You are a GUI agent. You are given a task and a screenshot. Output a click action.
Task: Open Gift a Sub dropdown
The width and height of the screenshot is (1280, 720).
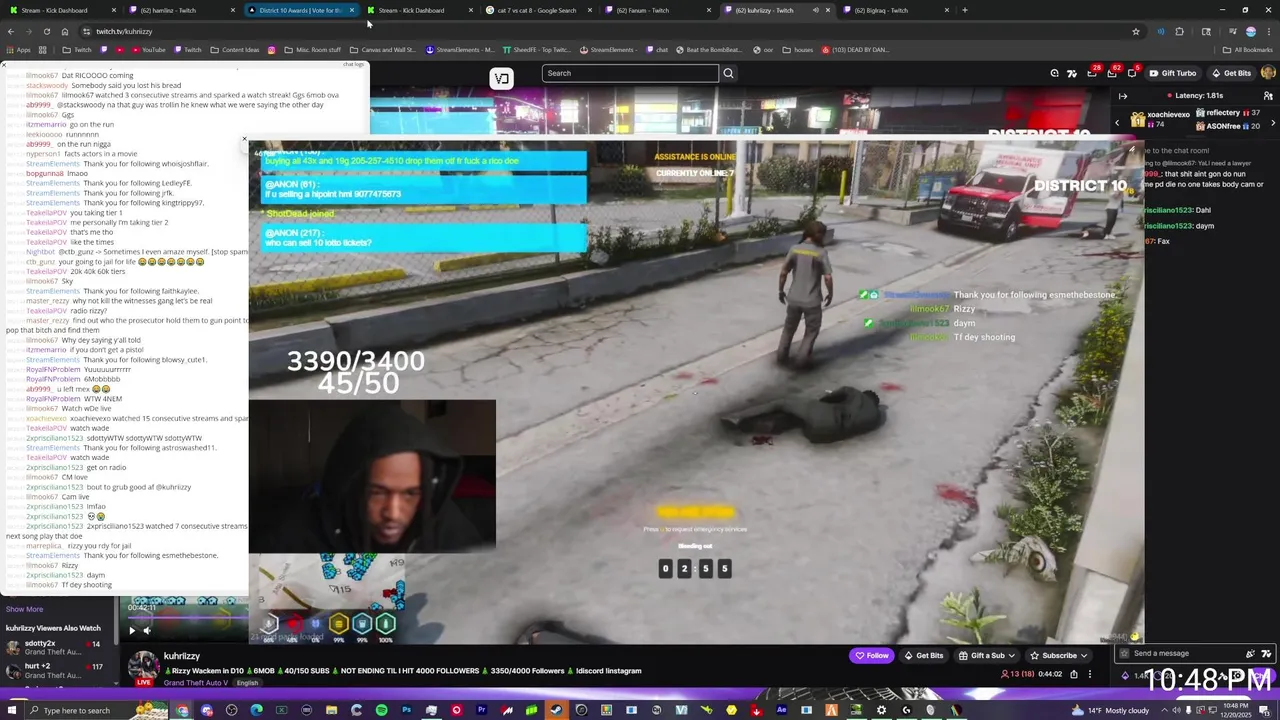[987, 656]
